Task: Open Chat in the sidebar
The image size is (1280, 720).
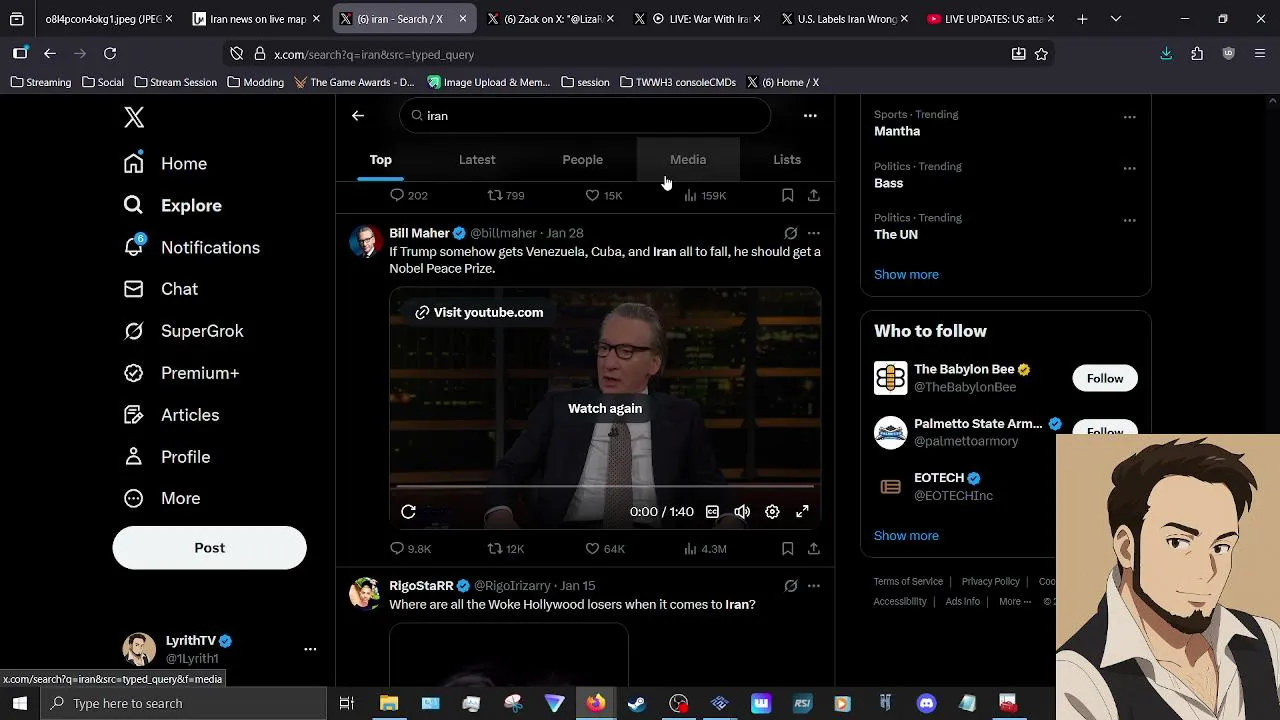Action: coord(160,289)
